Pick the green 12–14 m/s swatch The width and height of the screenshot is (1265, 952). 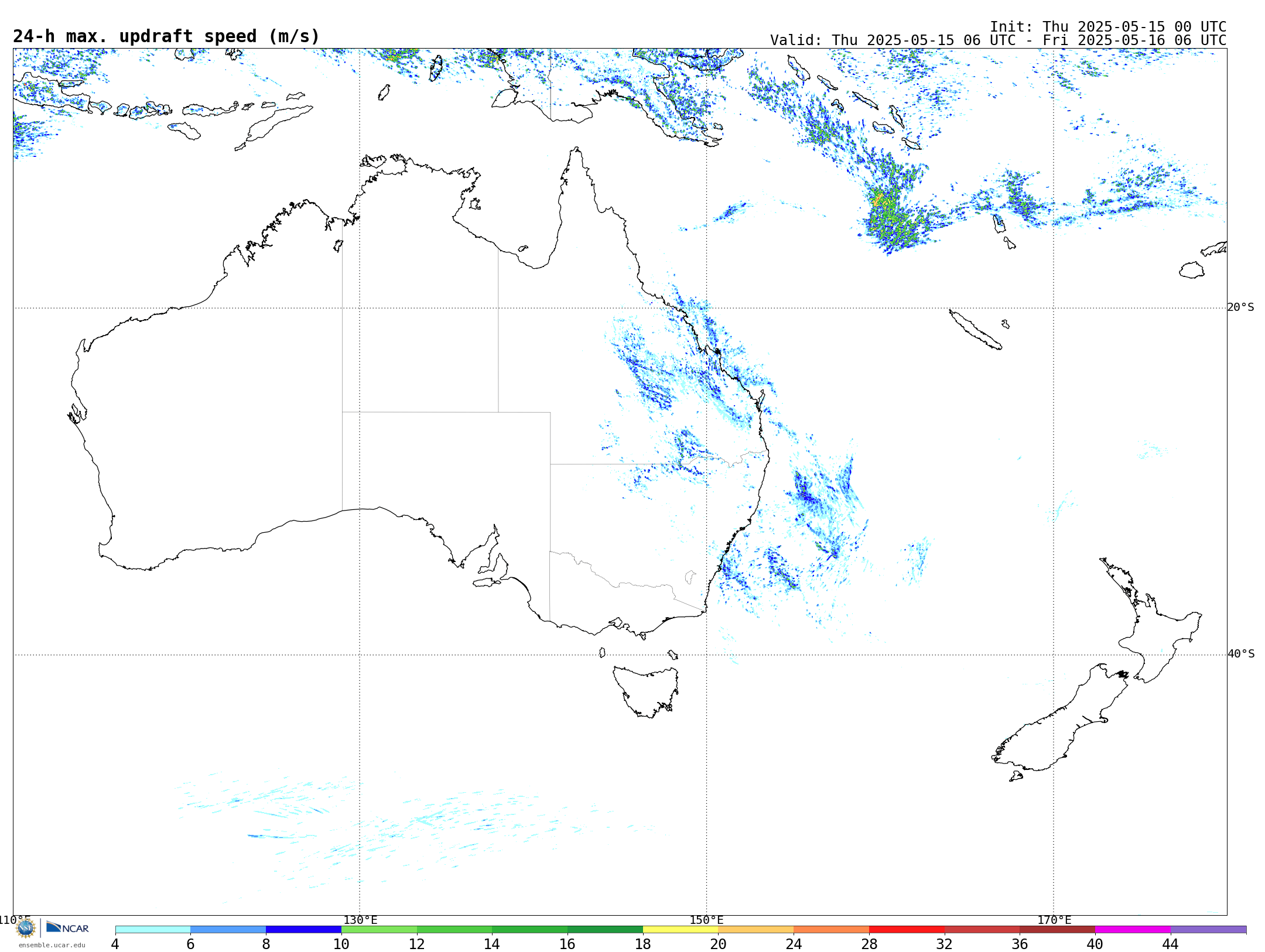(454, 930)
